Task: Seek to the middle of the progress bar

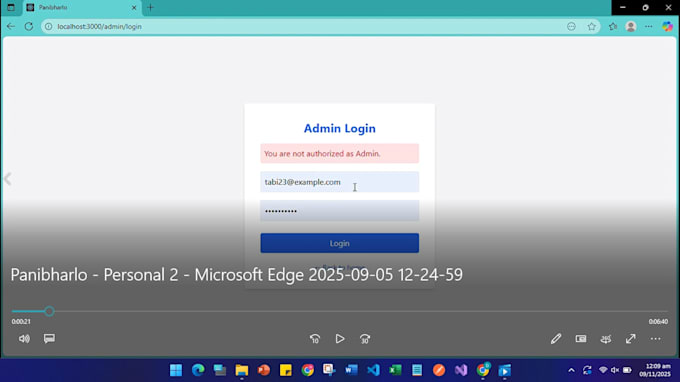Action: tap(340, 311)
